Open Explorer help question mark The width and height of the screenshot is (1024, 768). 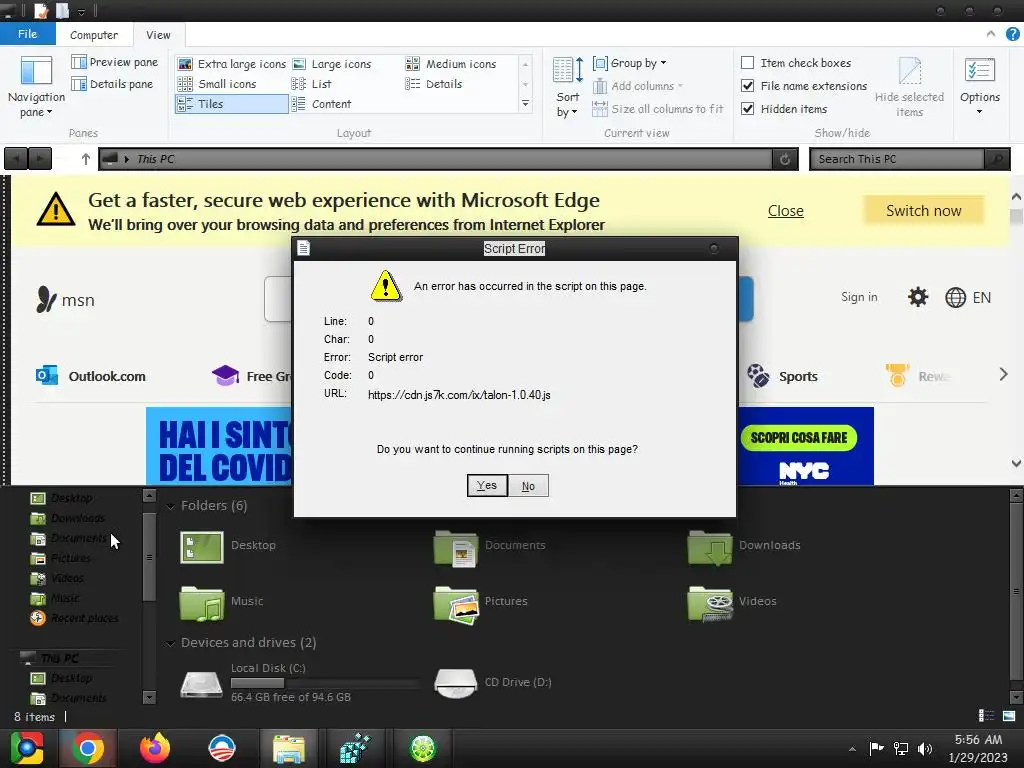tap(1013, 34)
